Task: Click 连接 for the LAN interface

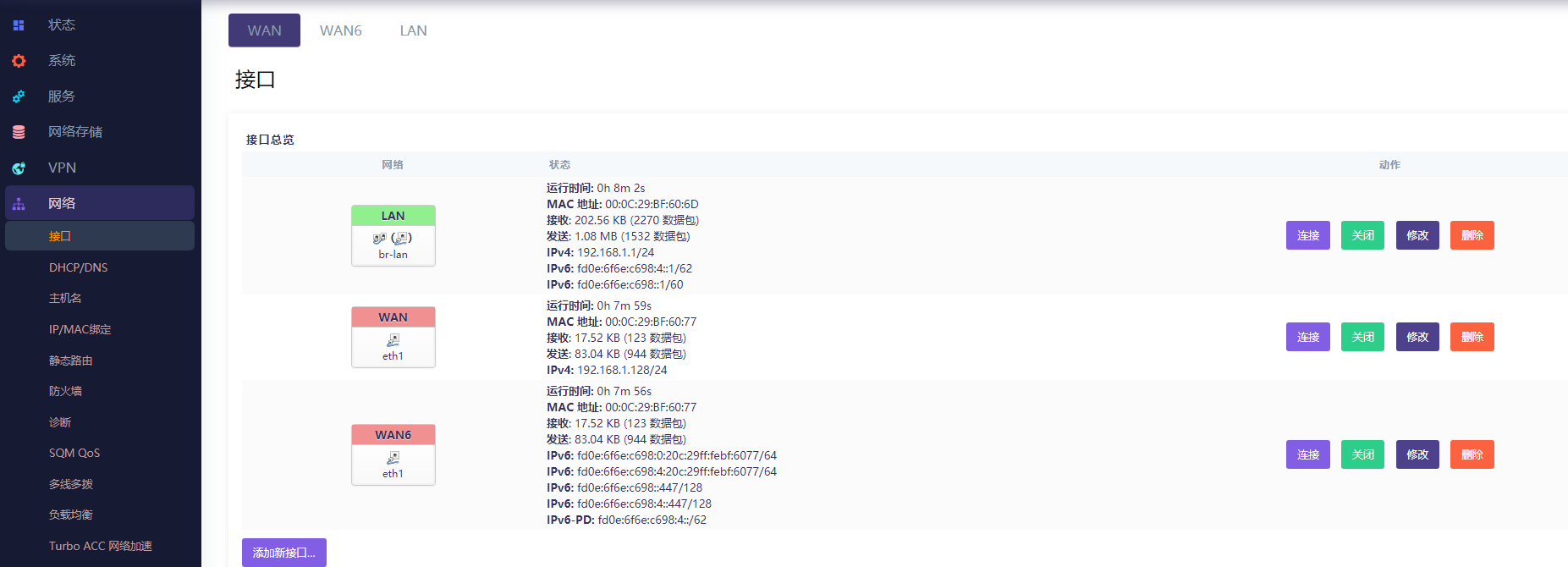Action: click(x=1308, y=235)
